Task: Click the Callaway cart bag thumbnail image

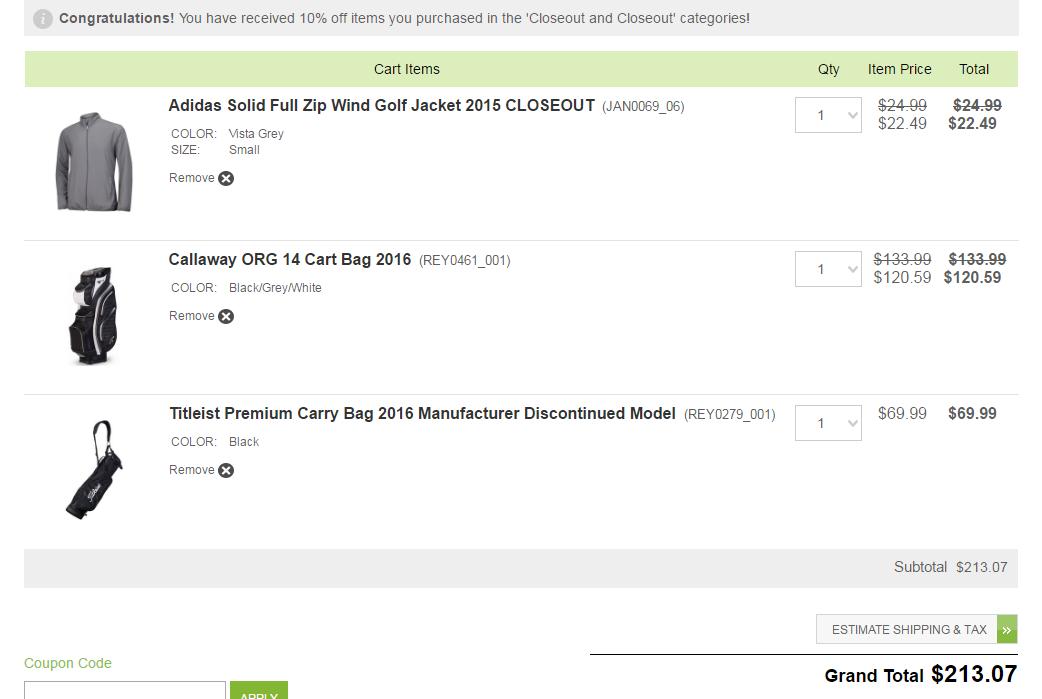Action: point(93,315)
